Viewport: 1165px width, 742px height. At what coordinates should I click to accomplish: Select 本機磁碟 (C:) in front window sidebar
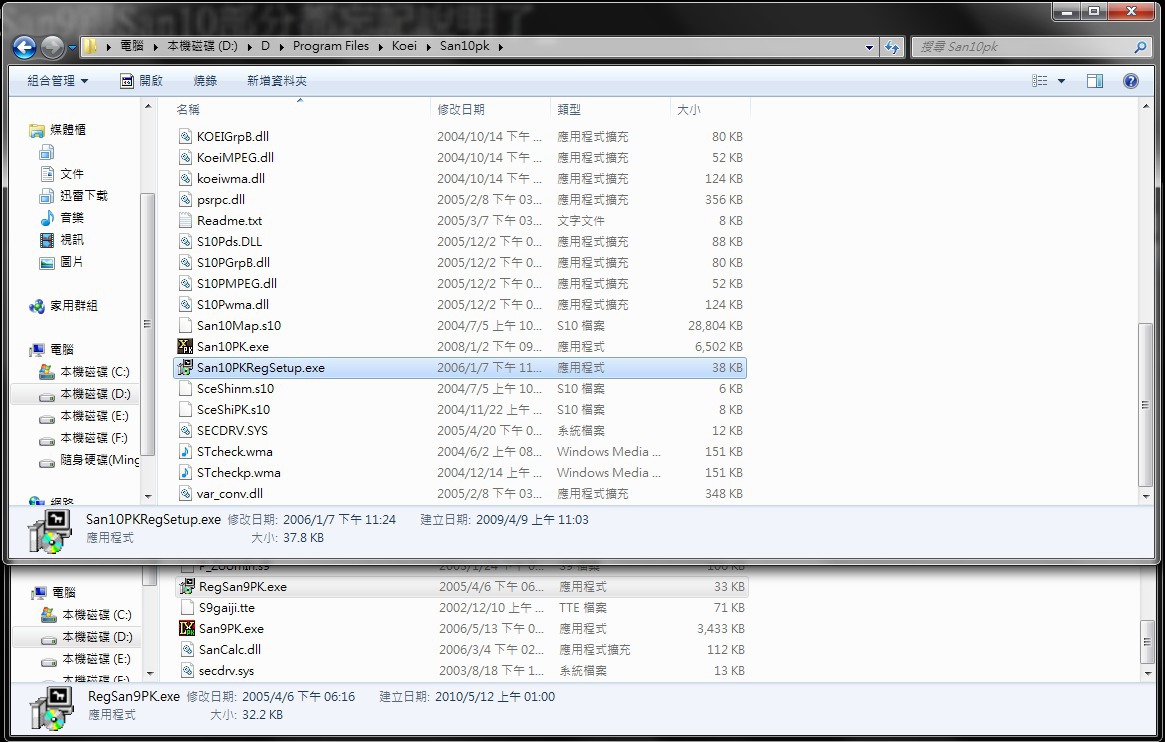click(85, 371)
